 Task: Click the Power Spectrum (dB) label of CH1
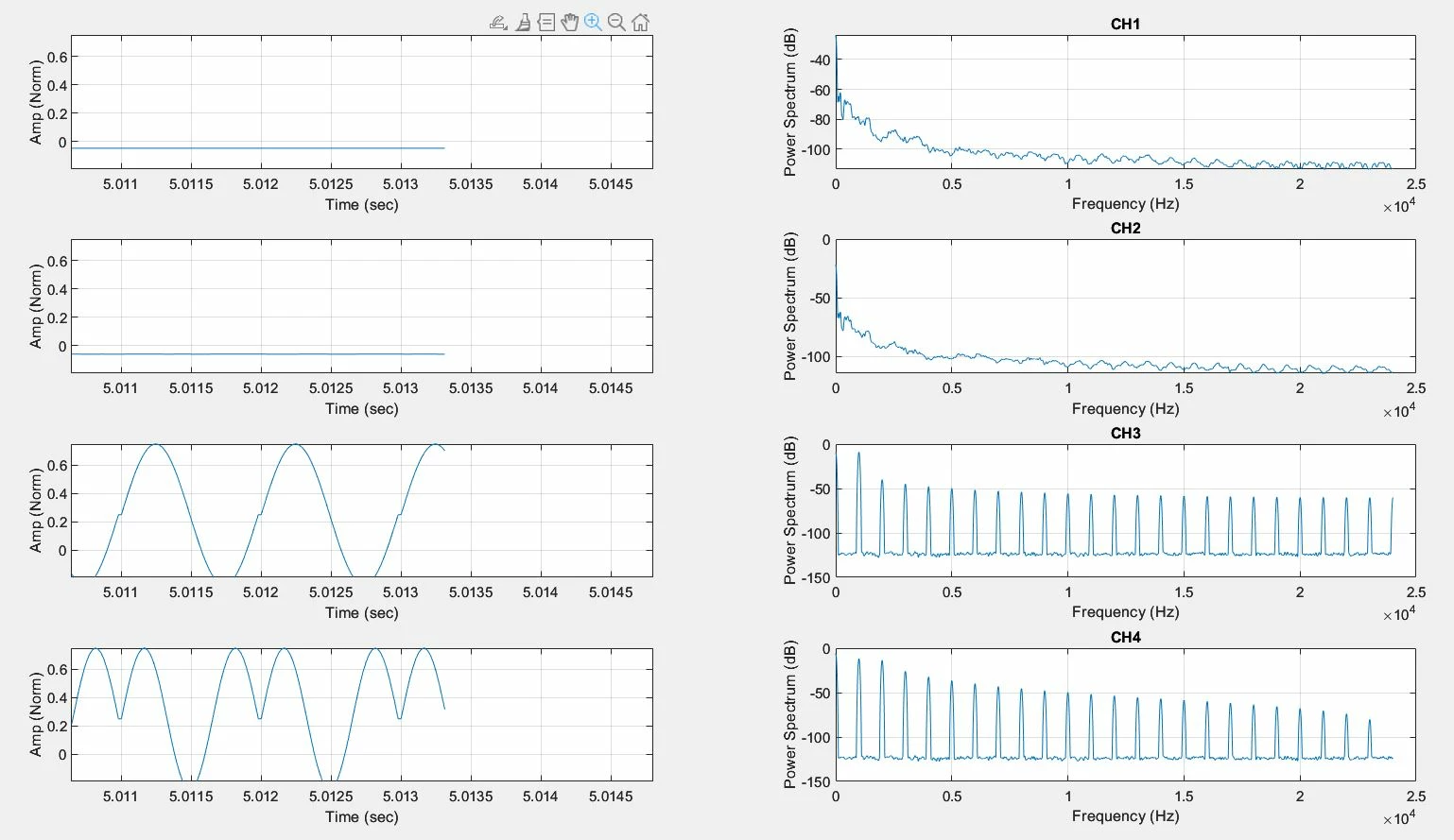[x=790, y=102]
